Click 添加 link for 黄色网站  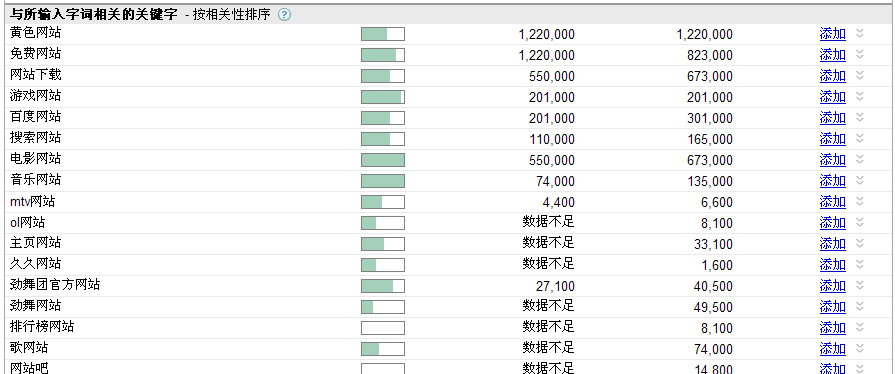tap(833, 34)
